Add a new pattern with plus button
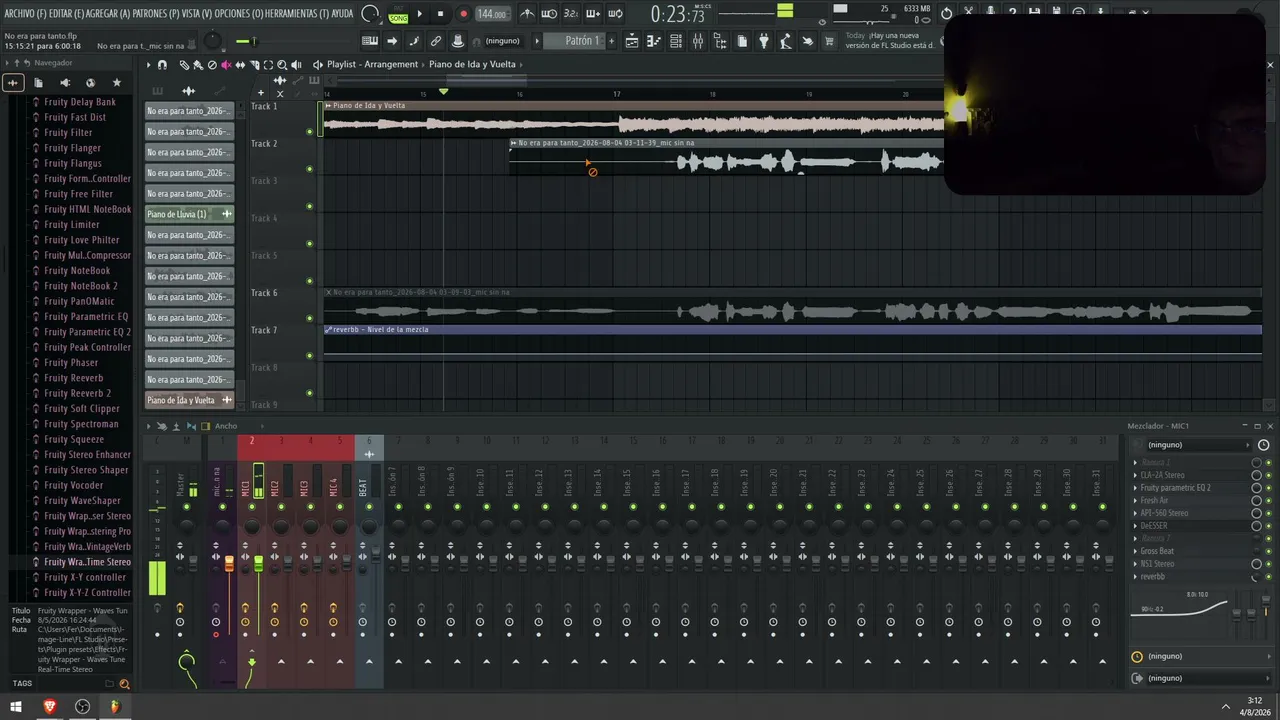The image size is (1280, 720). tap(611, 41)
